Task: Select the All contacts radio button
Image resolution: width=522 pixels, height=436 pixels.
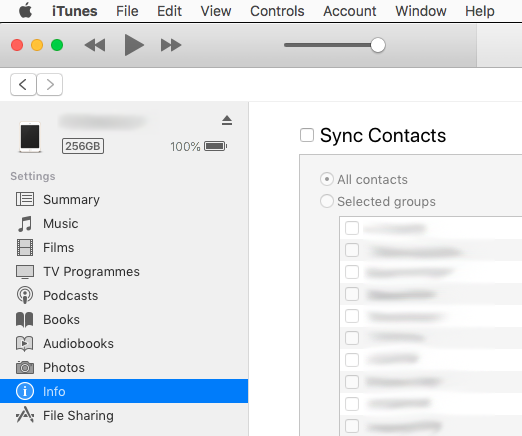Action: [x=327, y=179]
